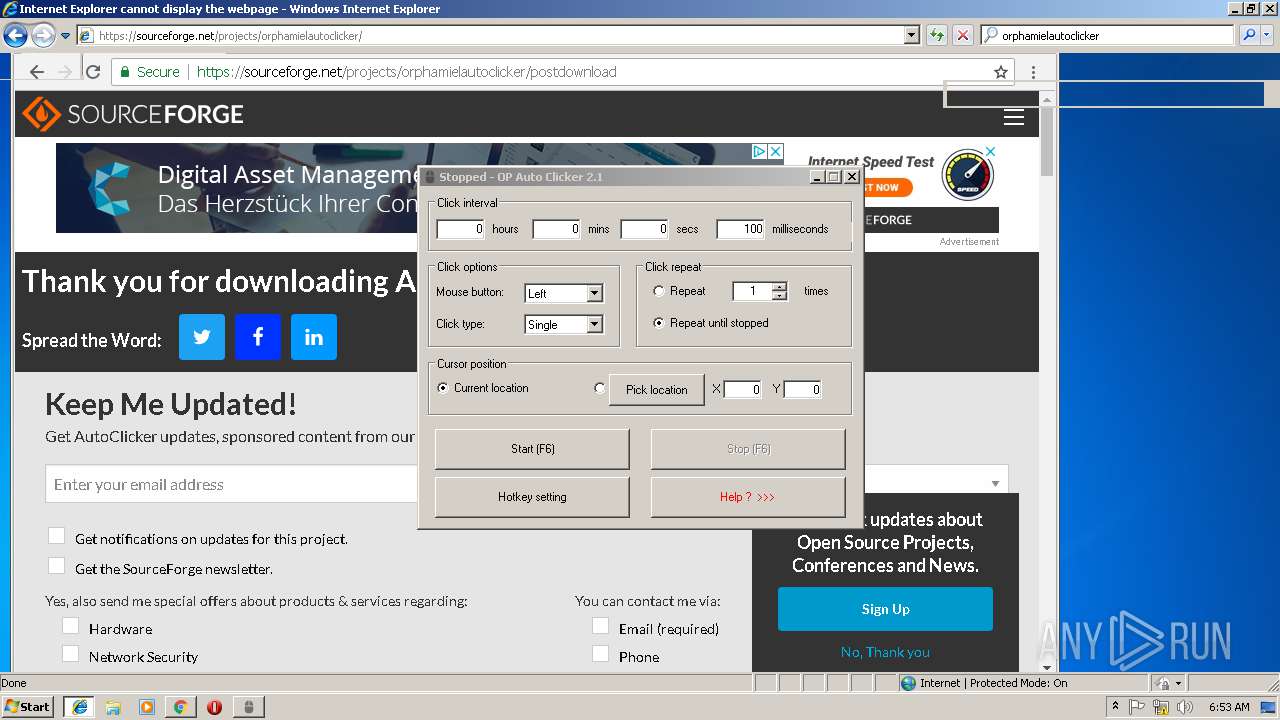
Task: Click the Internet Explorer forward arrow
Action: 43,36
